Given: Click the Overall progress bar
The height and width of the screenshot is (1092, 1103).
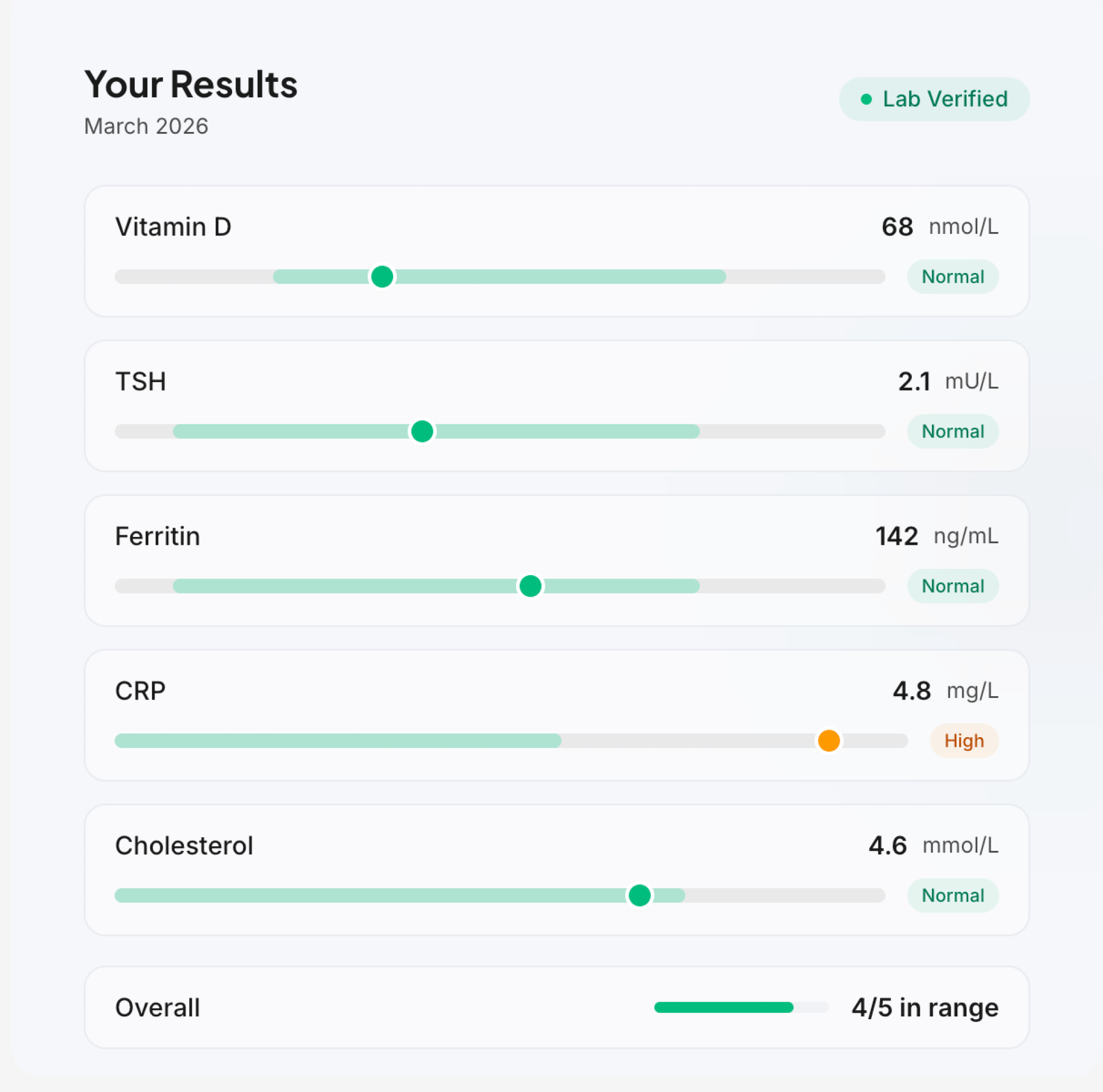Looking at the screenshot, I should pos(741,1007).
